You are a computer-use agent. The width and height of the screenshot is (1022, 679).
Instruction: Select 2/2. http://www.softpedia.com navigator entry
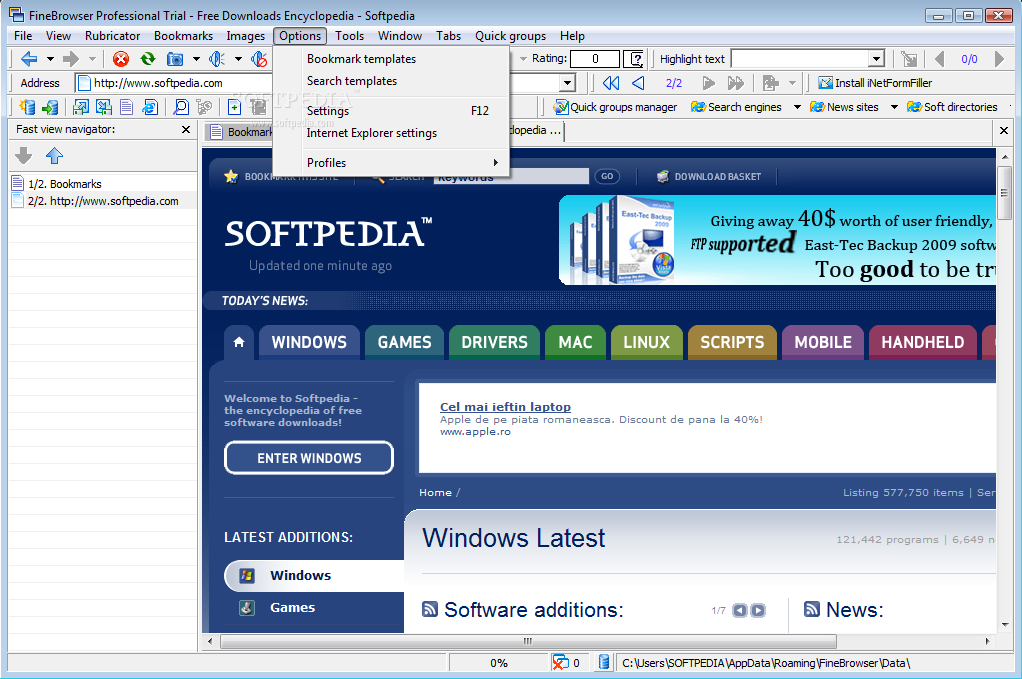coord(103,201)
